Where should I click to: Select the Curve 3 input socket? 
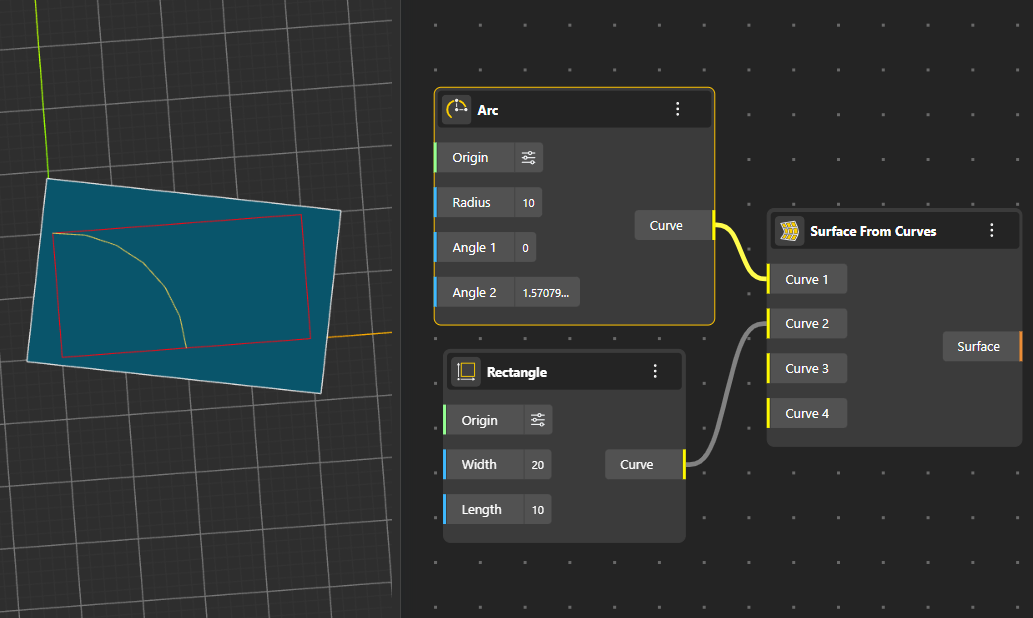pyautogui.click(x=769, y=369)
